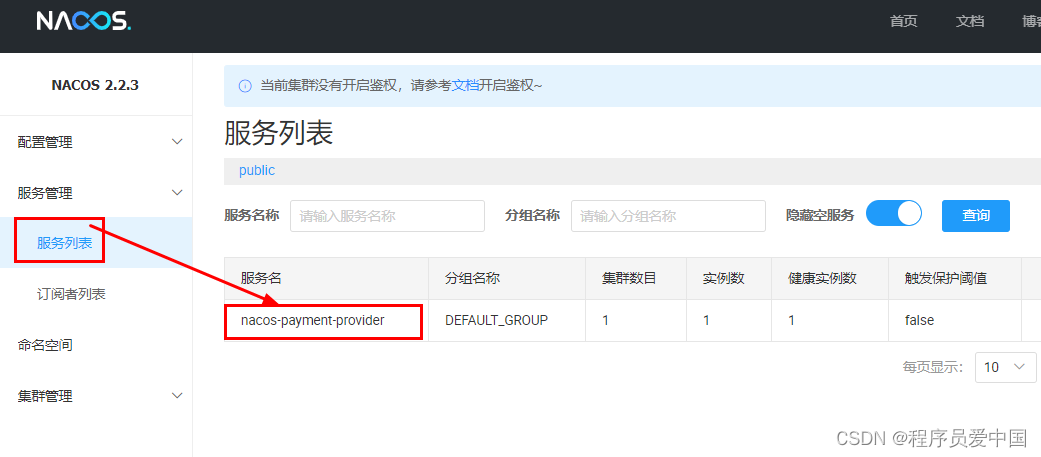Image resolution: width=1041 pixels, height=457 pixels.
Task: Focus the 分组名称 input field
Action: [668, 216]
